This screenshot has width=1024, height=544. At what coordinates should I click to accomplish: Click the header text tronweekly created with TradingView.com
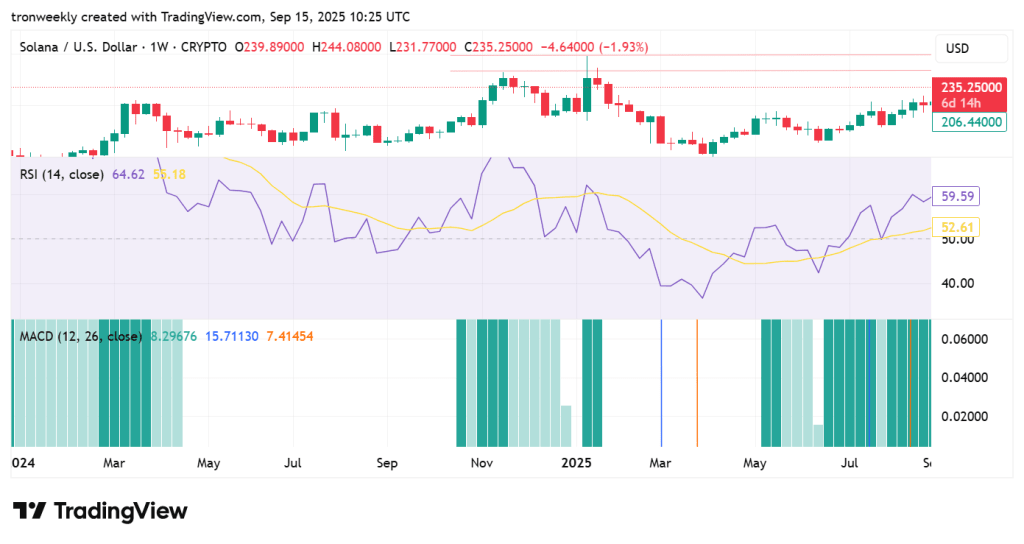(136, 17)
